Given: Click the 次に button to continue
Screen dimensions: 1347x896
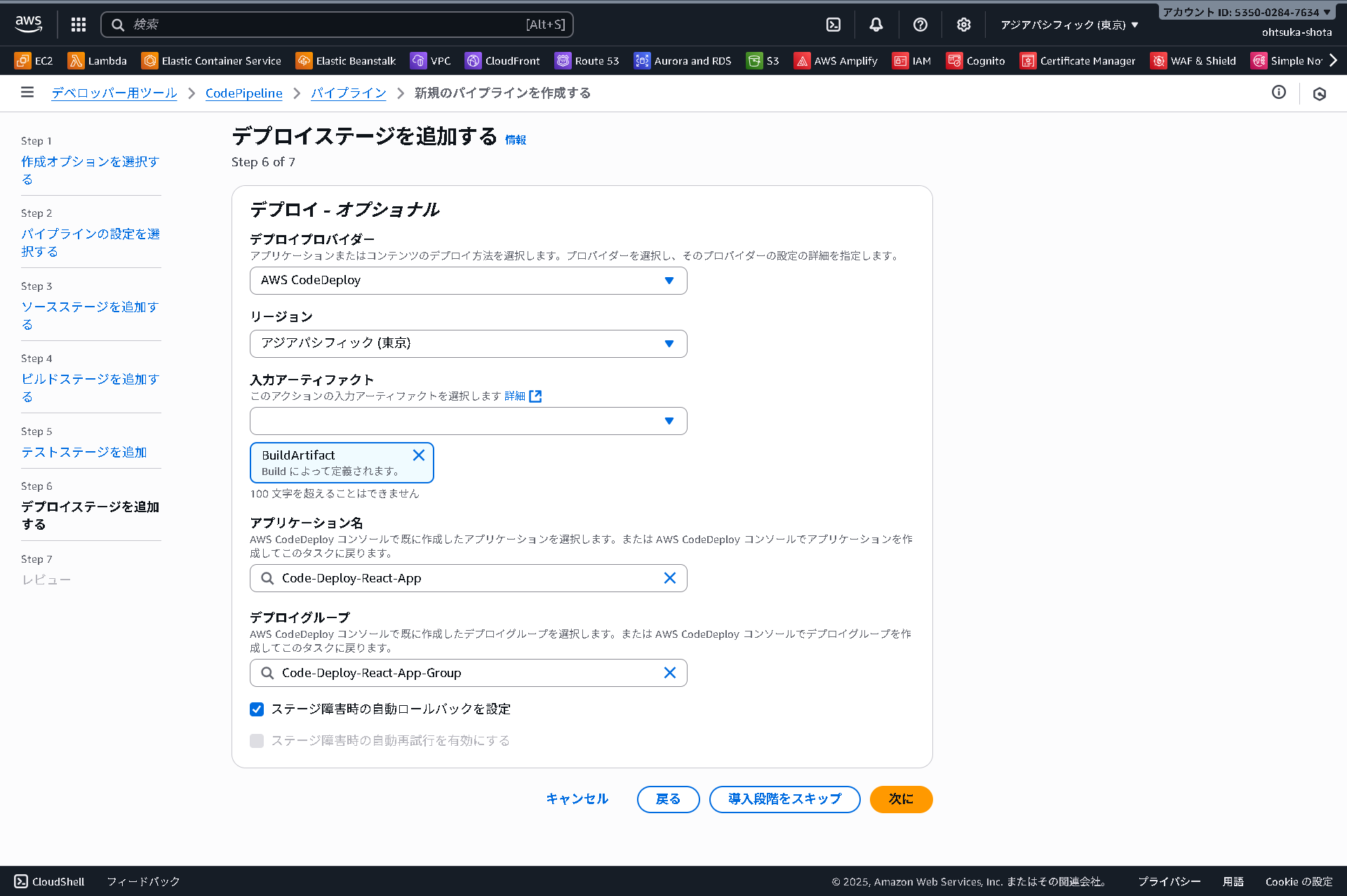Looking at the screenshot, I should [901, 799].
